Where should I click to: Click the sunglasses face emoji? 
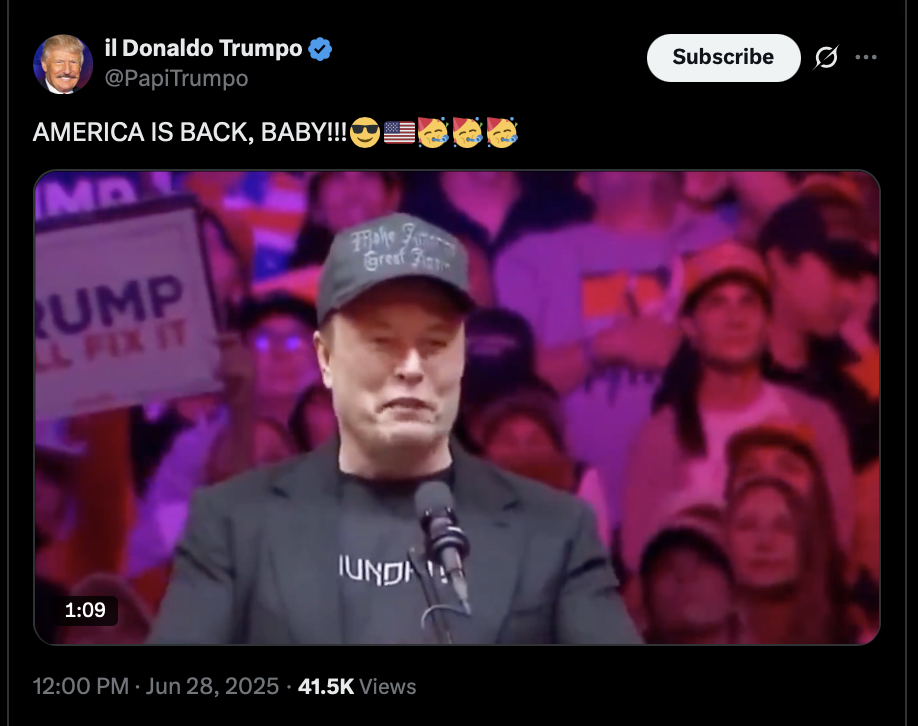[x=365, y=132]
